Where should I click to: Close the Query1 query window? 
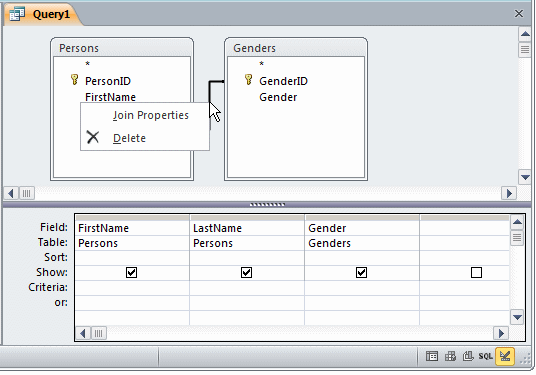coord(519,13)
